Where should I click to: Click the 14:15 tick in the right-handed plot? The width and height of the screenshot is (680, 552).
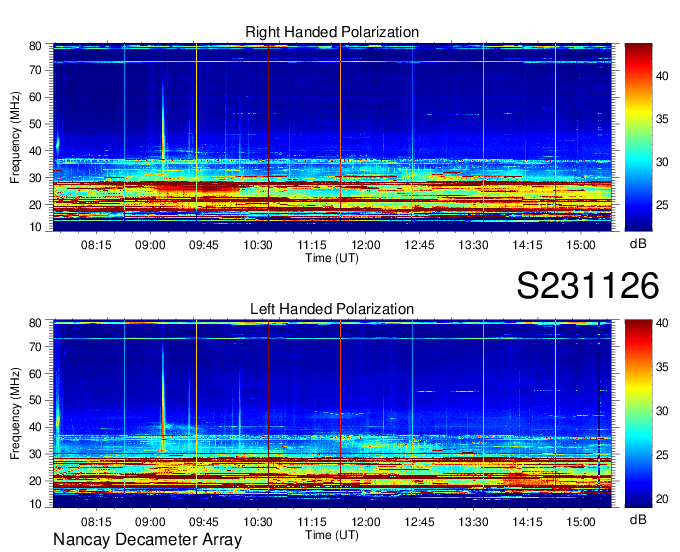coord(527,245)
